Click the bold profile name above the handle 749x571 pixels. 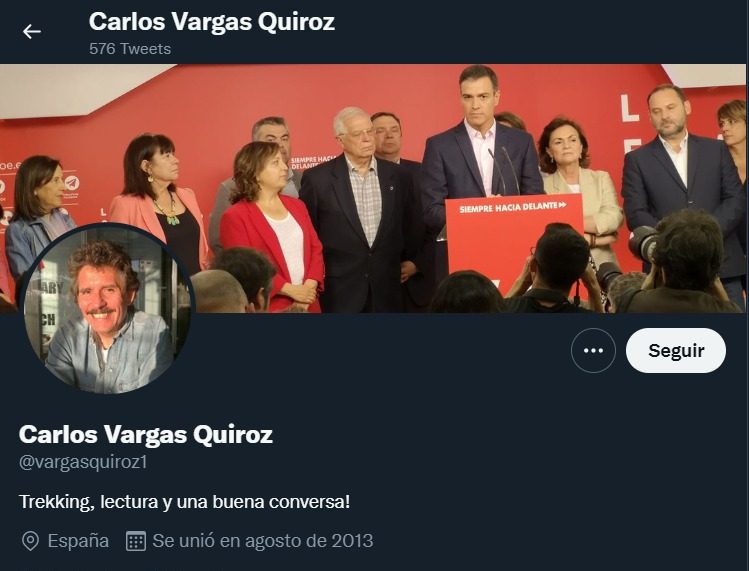pos(146,434)
